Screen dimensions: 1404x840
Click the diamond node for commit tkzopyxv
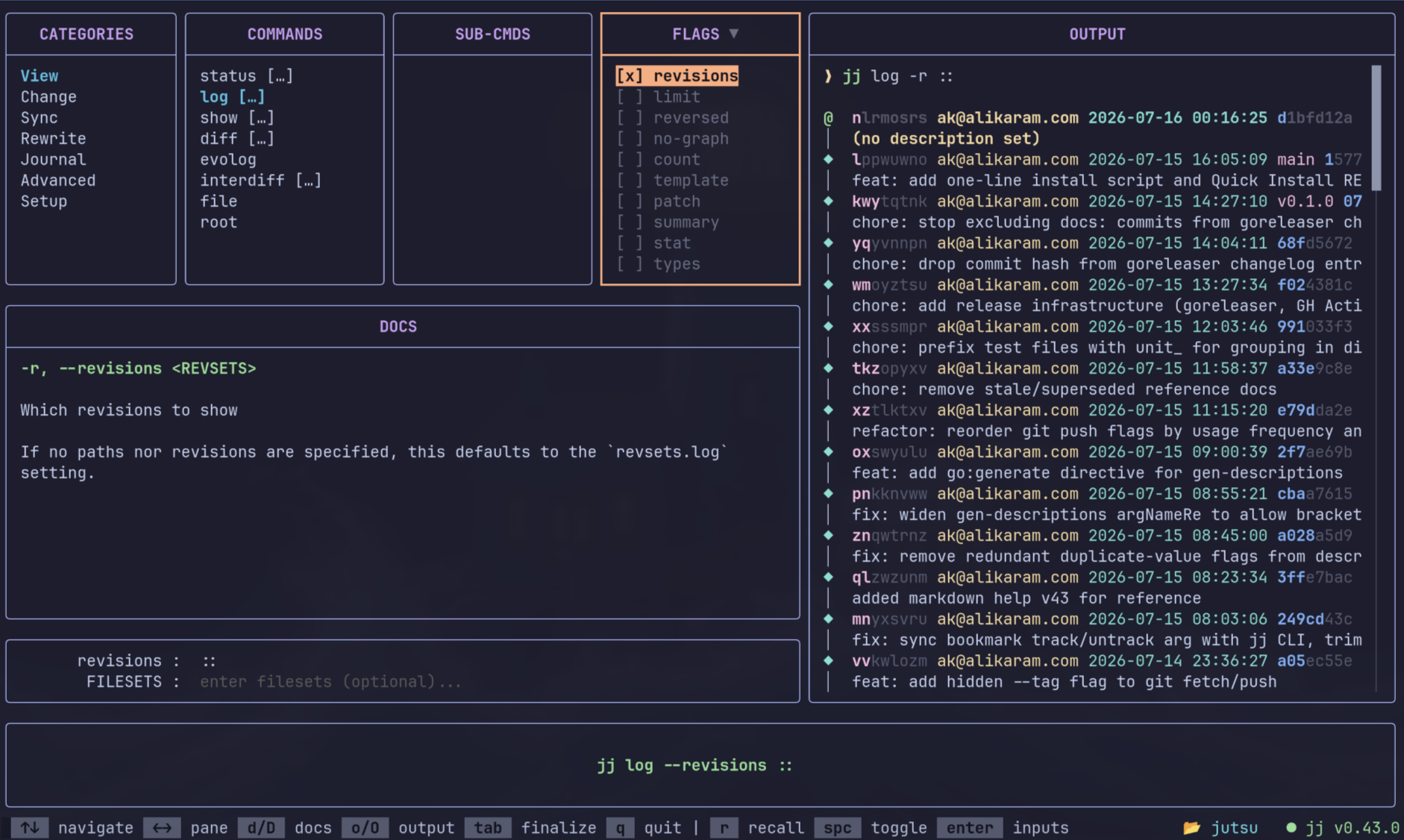click(x=828, y=368)
